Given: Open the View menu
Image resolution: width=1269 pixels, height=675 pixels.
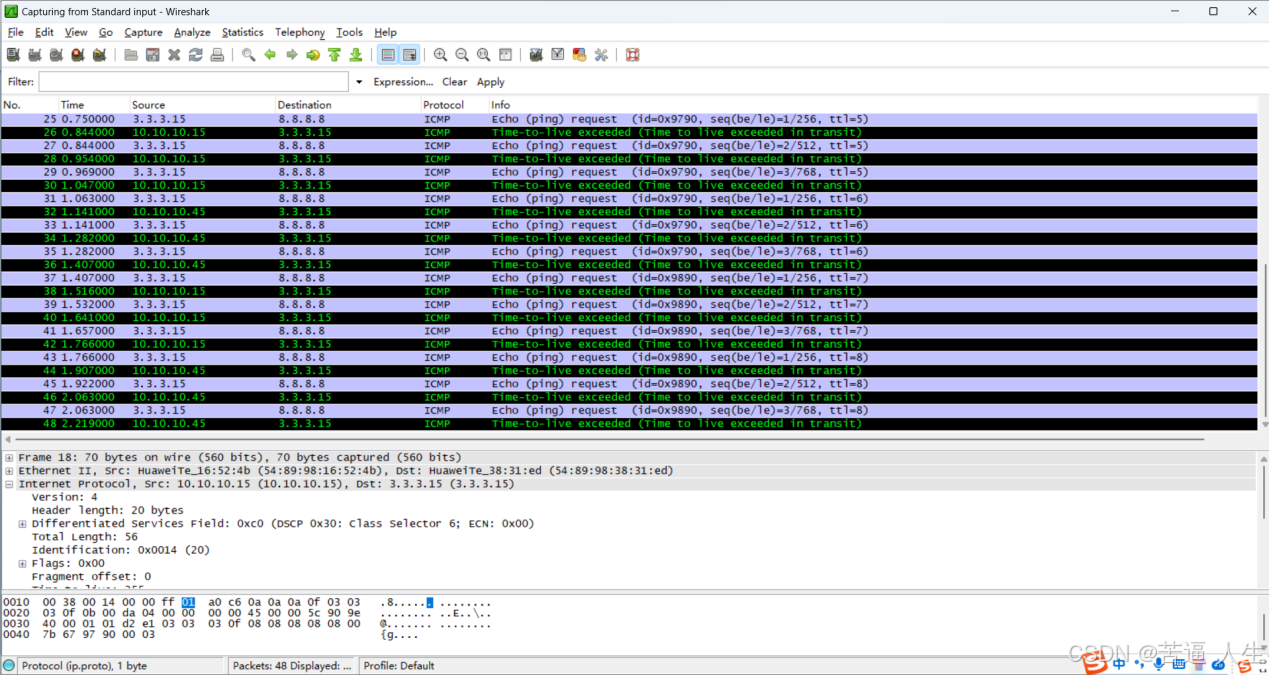Looking at the screenshot, I should (x=76, y=32).
